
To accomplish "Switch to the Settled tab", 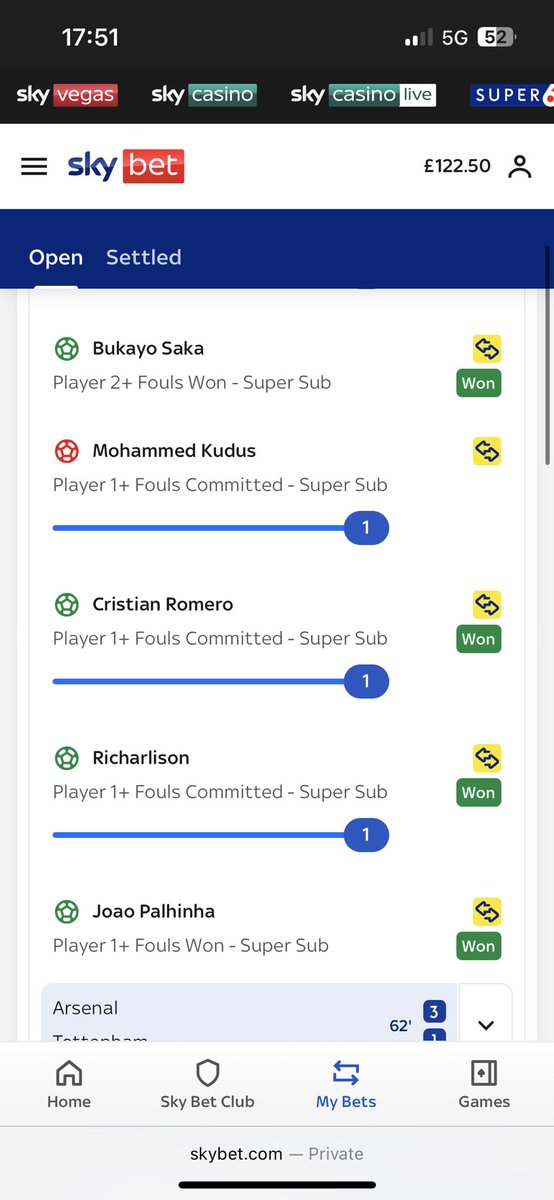I will [144, 257].
